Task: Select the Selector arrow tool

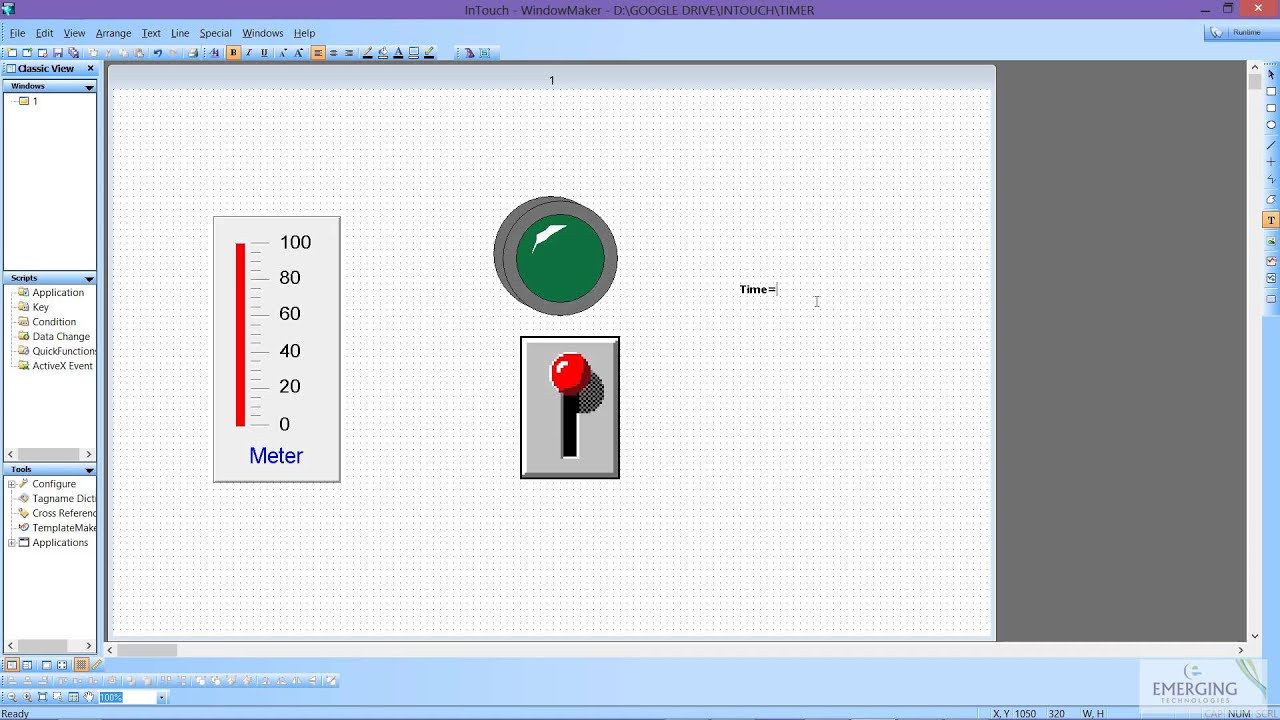Action: click(1271, 74)
